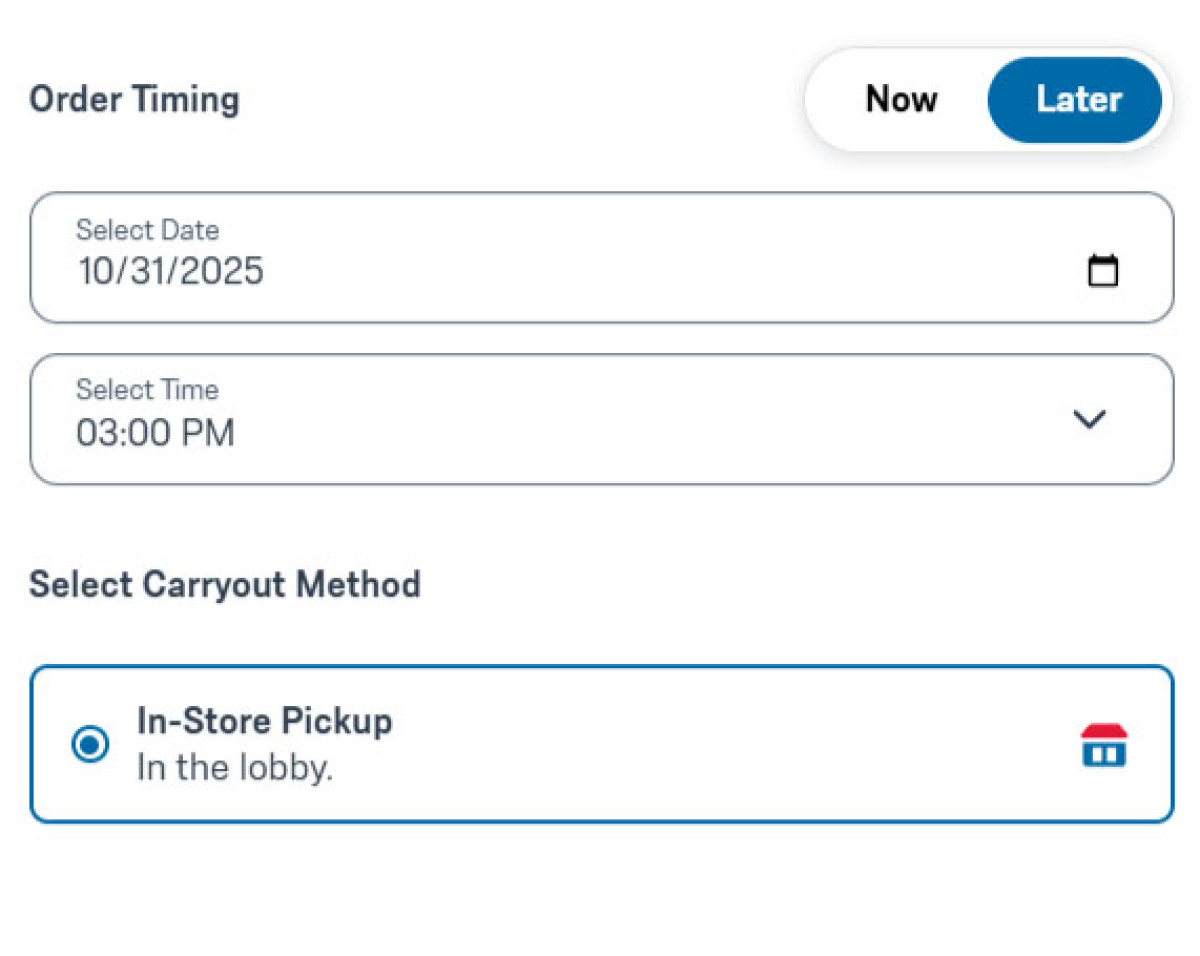This screenshot has width=1200, height=956.
Task: Click the "In the lobby." description
Action: tap(234, 769)
